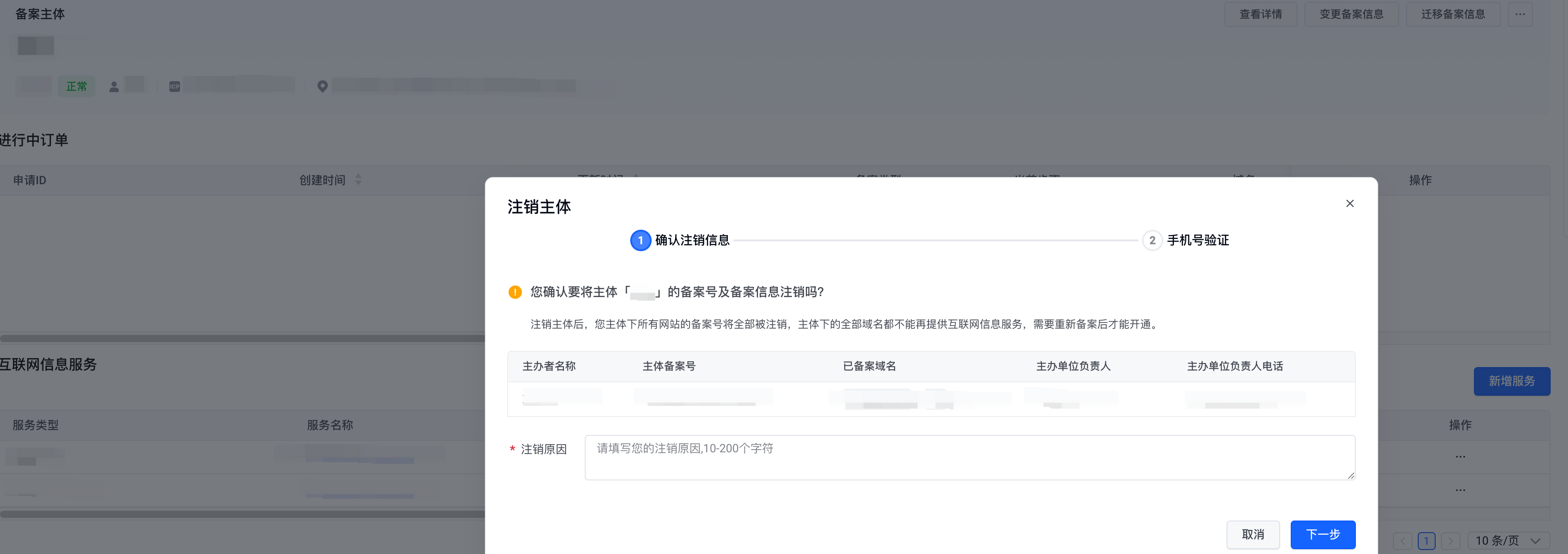Sort by 创建时间 column arrows

point(358,180)
